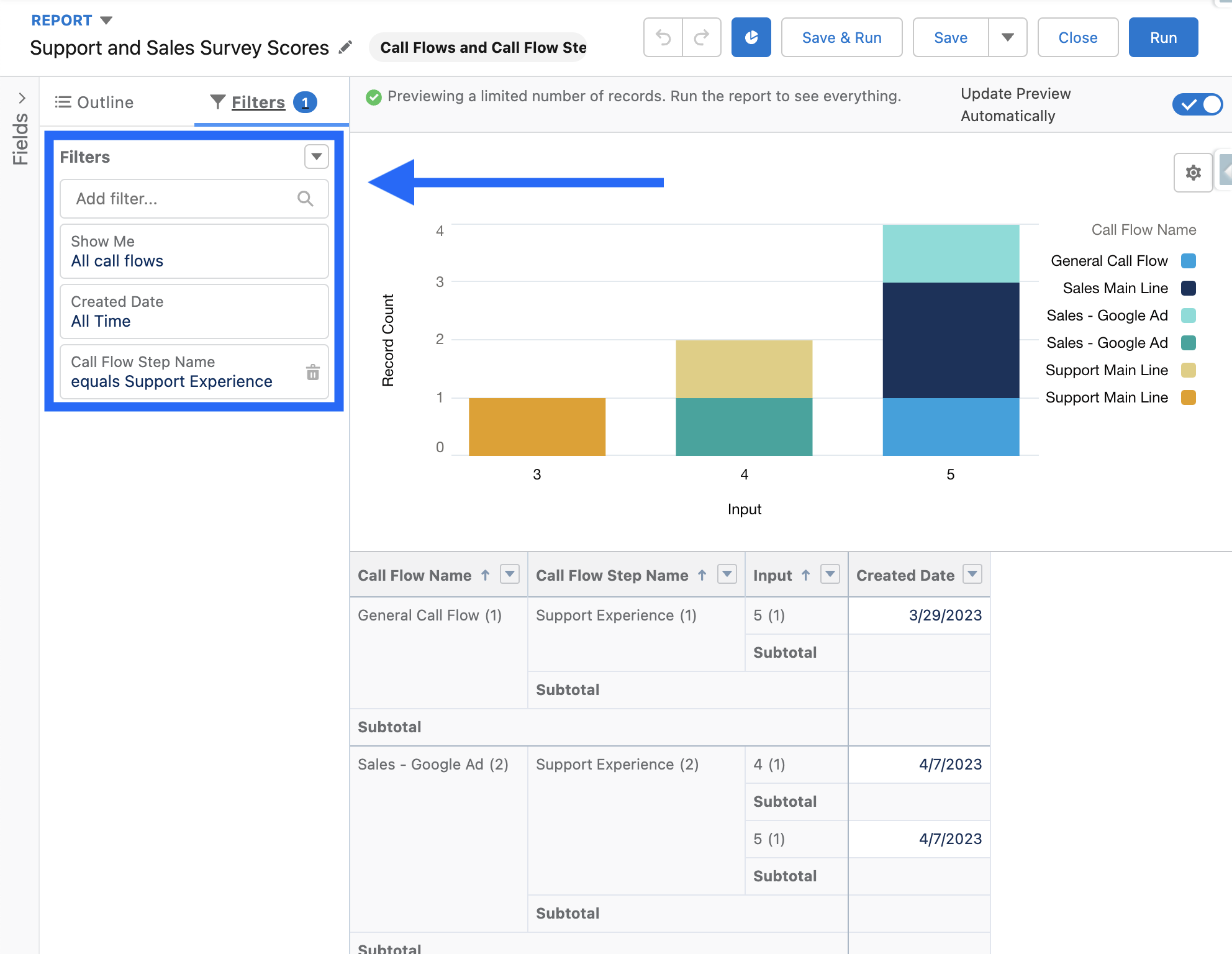Image resolution: width=1232 pixels, height=954 pixels.
Task: Click the pencil icon to rename report
Action: click(x=345, y=47)
